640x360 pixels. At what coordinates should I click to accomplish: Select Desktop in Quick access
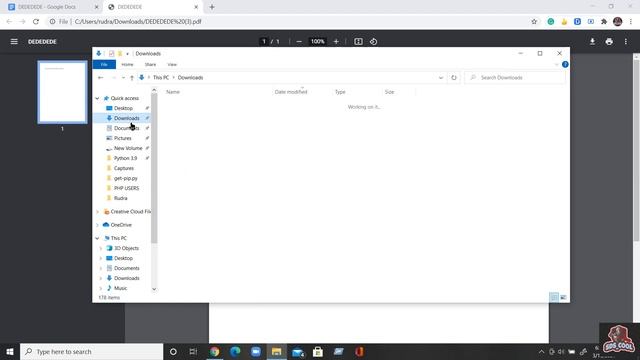pos(122,108)
